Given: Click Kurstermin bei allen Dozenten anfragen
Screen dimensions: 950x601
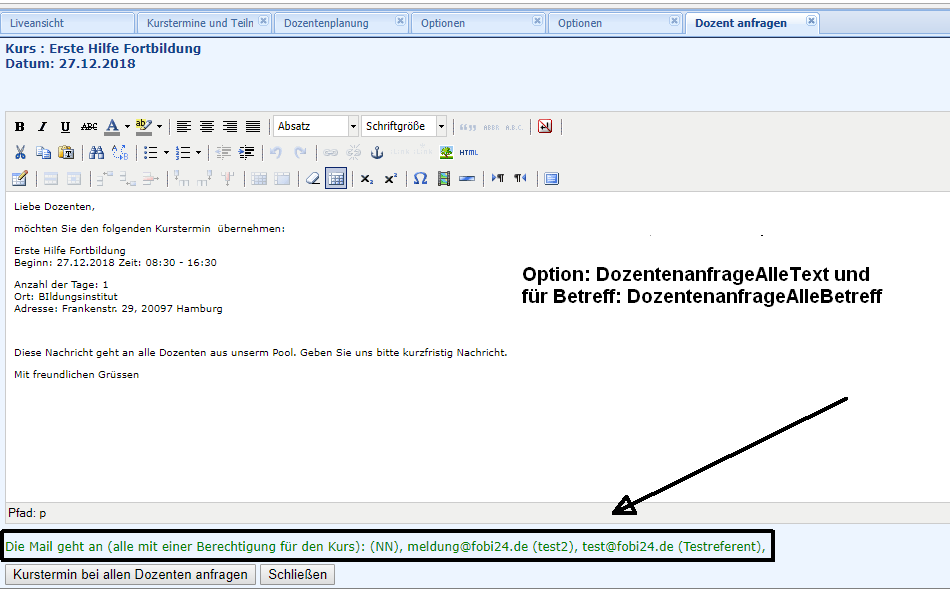Looking at the screenshot, I should pos(130,575).
